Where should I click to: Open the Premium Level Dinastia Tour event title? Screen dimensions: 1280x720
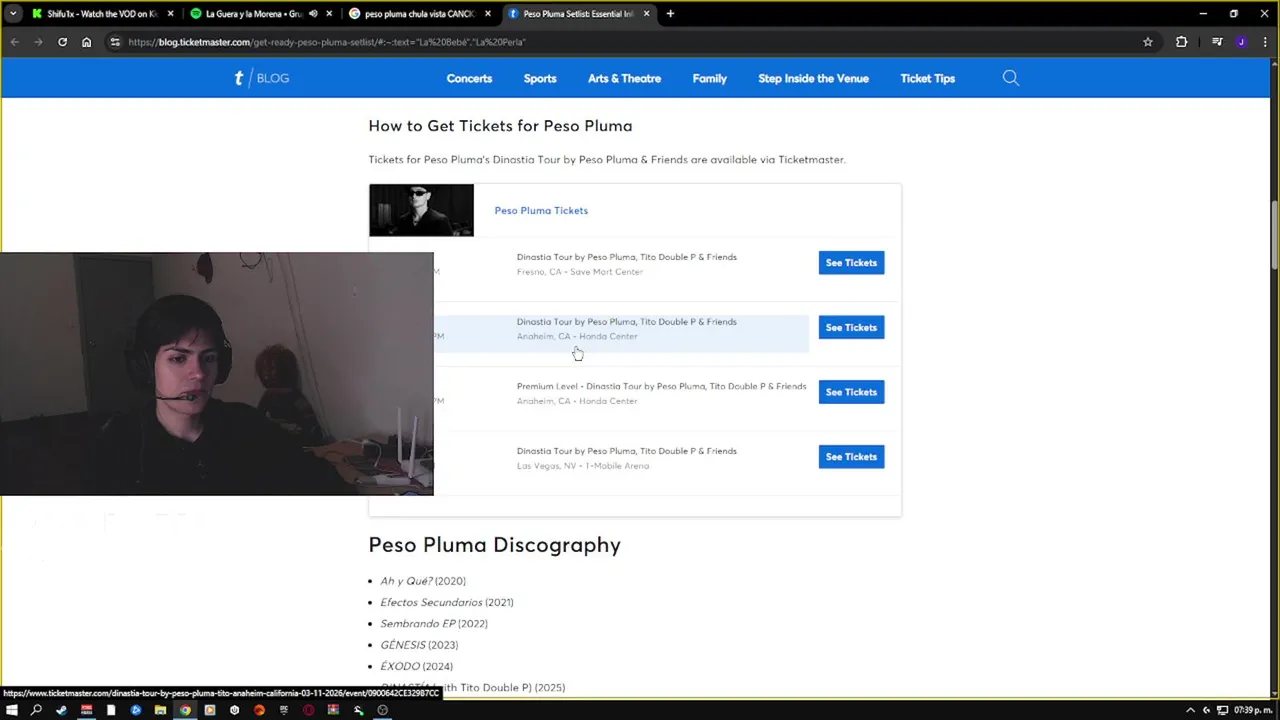[x=661, y=386]
